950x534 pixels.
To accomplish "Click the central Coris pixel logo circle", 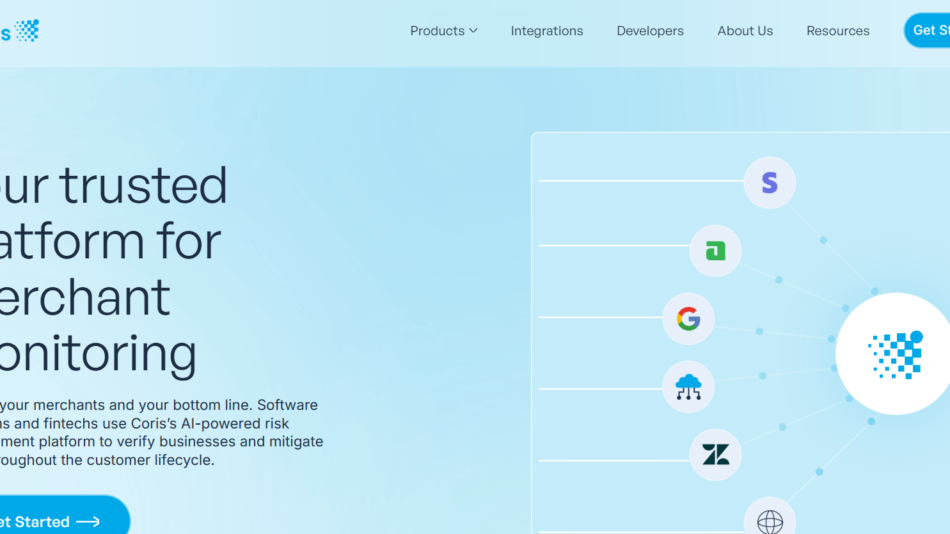I will 894,354.
